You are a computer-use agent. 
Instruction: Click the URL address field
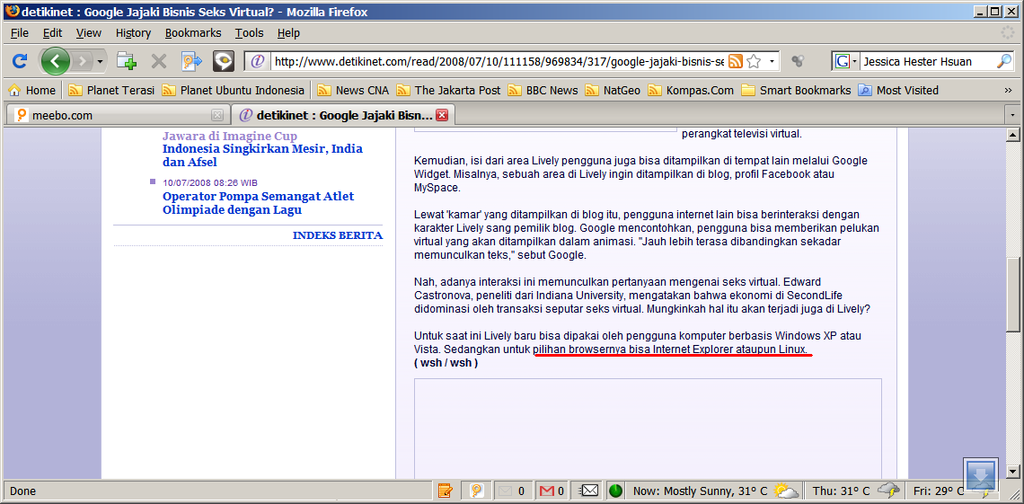click(x=499, y=61)
